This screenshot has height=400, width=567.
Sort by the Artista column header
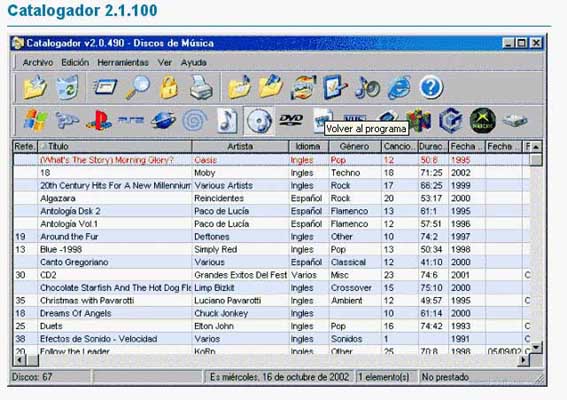(240, 146)
